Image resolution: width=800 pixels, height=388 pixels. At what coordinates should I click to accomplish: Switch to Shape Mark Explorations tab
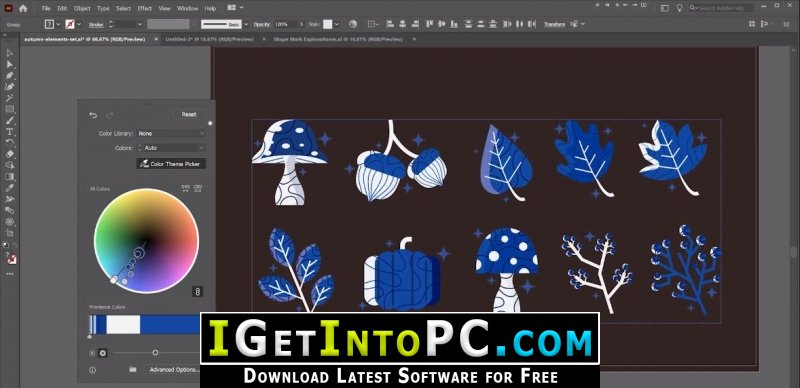pos(338,39)
